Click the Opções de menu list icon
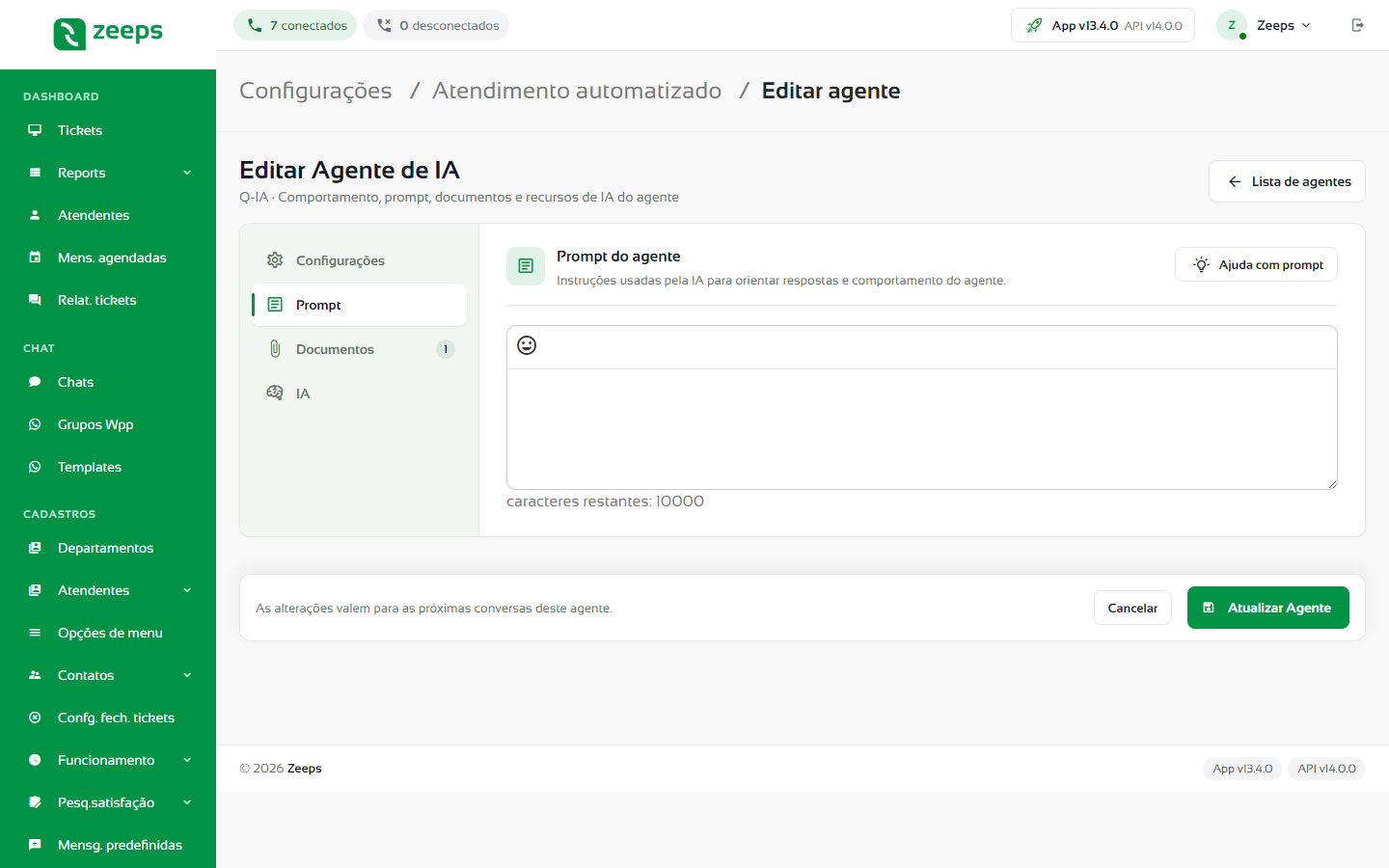This screenshot has height=868, width=1389. point(35,633)
